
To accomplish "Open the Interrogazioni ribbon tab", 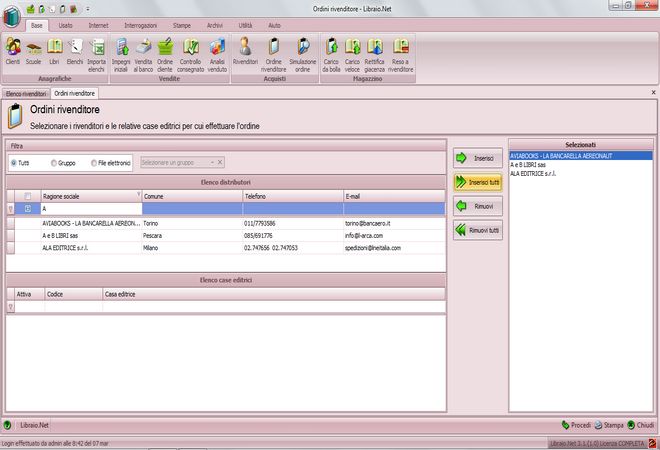I will [x=141, y=26].
